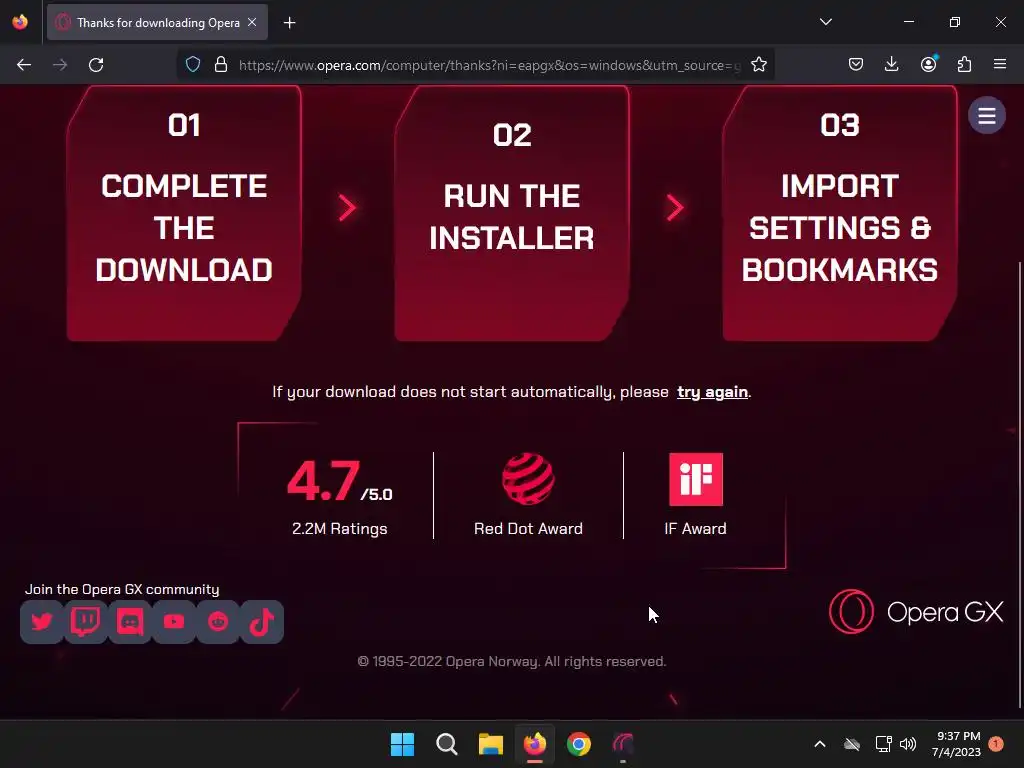
Task: Open the Discord community icon
Action: click(x=130, y=622)
